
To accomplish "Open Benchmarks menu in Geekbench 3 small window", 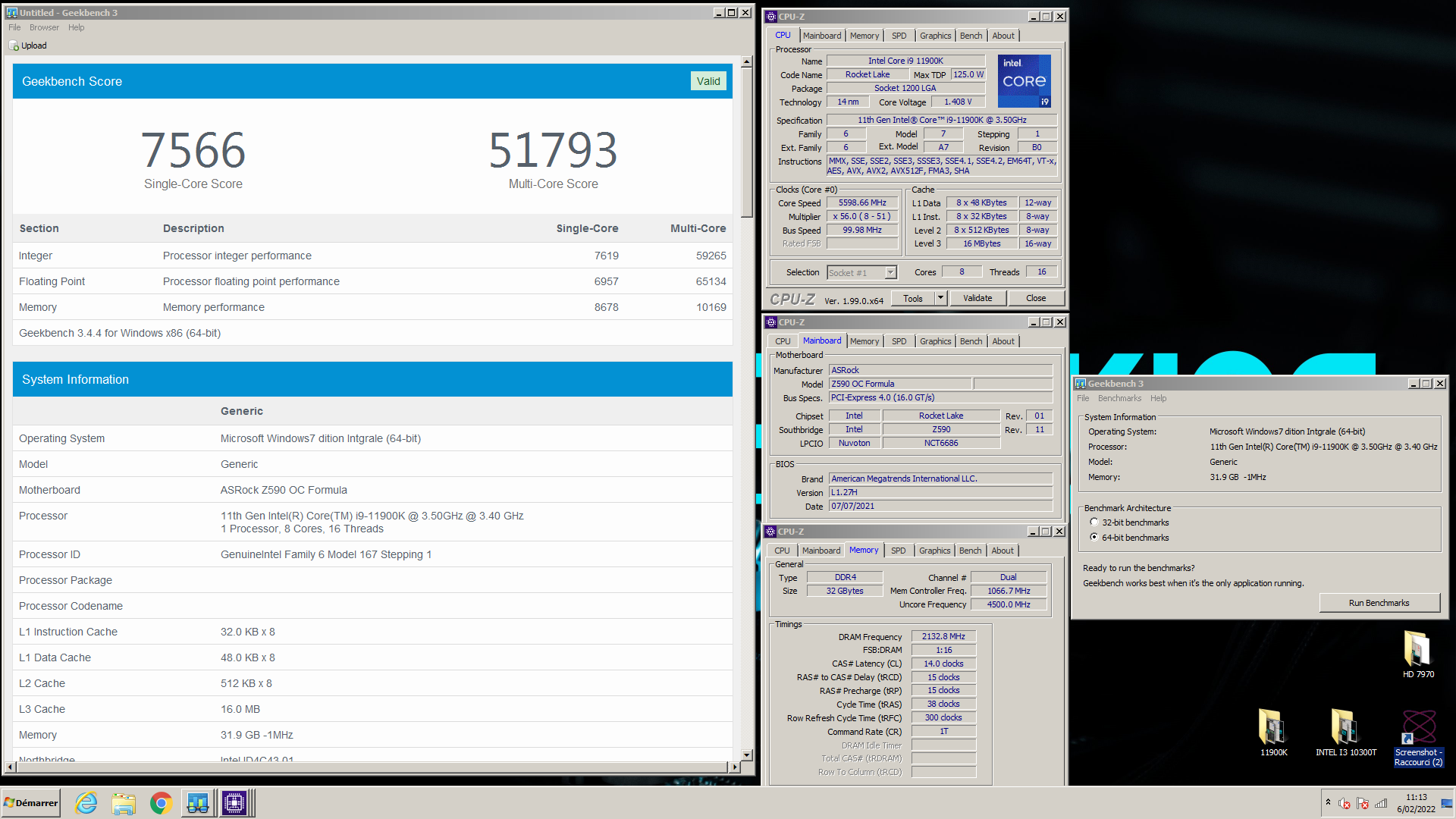I will point(1119,398).
